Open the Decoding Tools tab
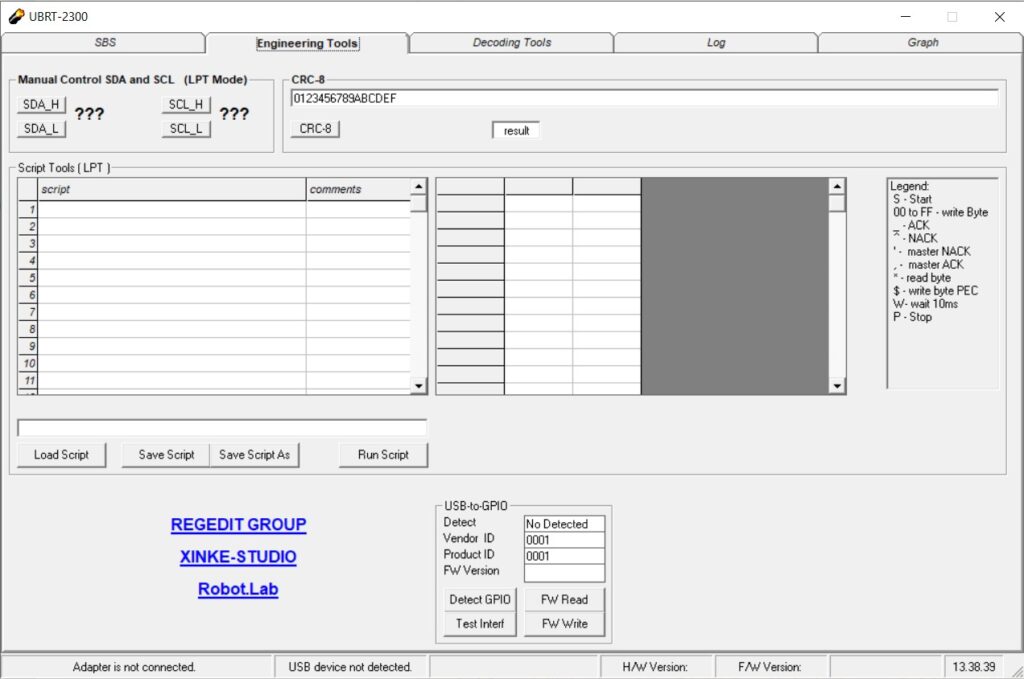 coord(511,43)
